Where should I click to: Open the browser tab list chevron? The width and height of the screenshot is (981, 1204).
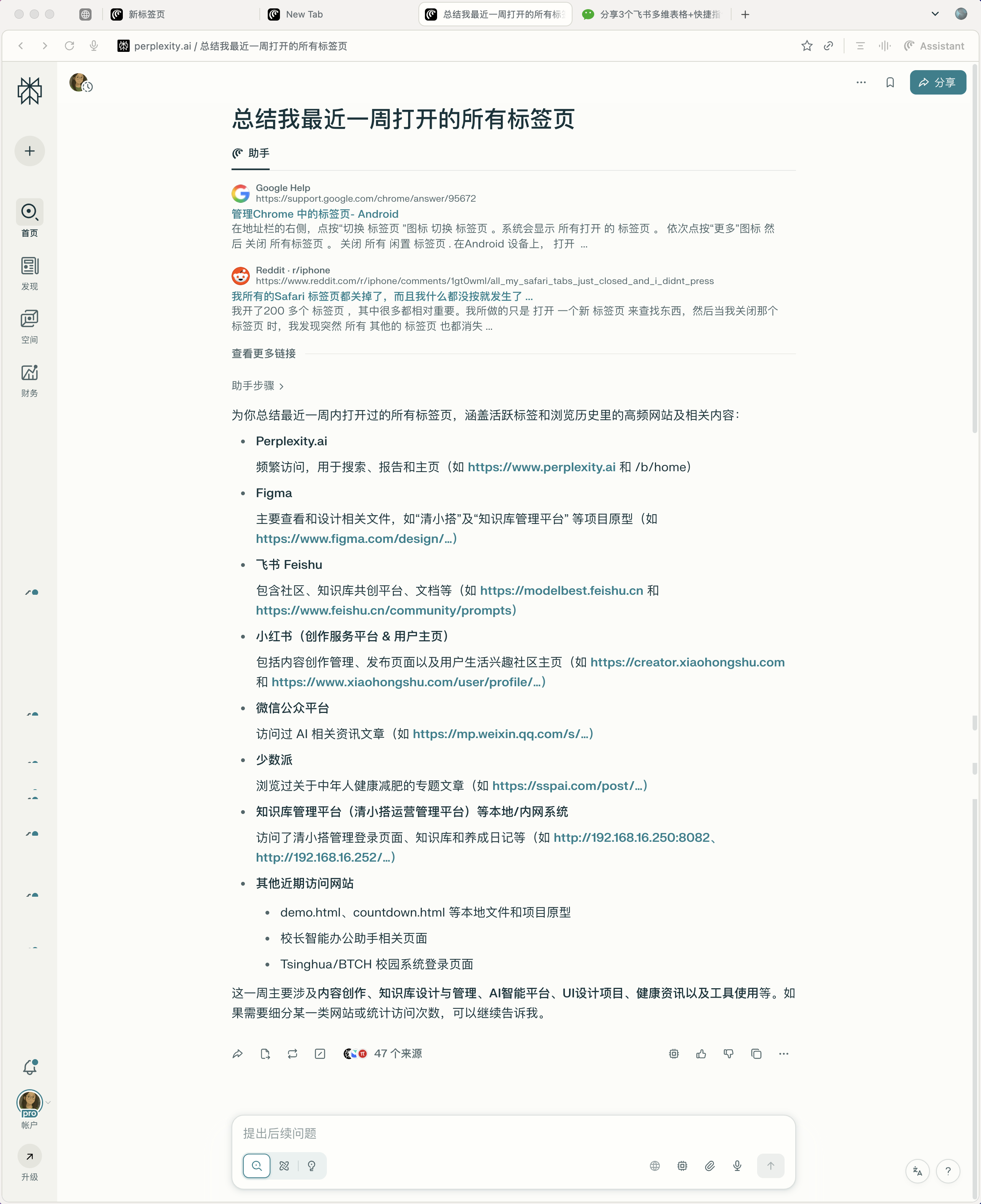(935, 14)
